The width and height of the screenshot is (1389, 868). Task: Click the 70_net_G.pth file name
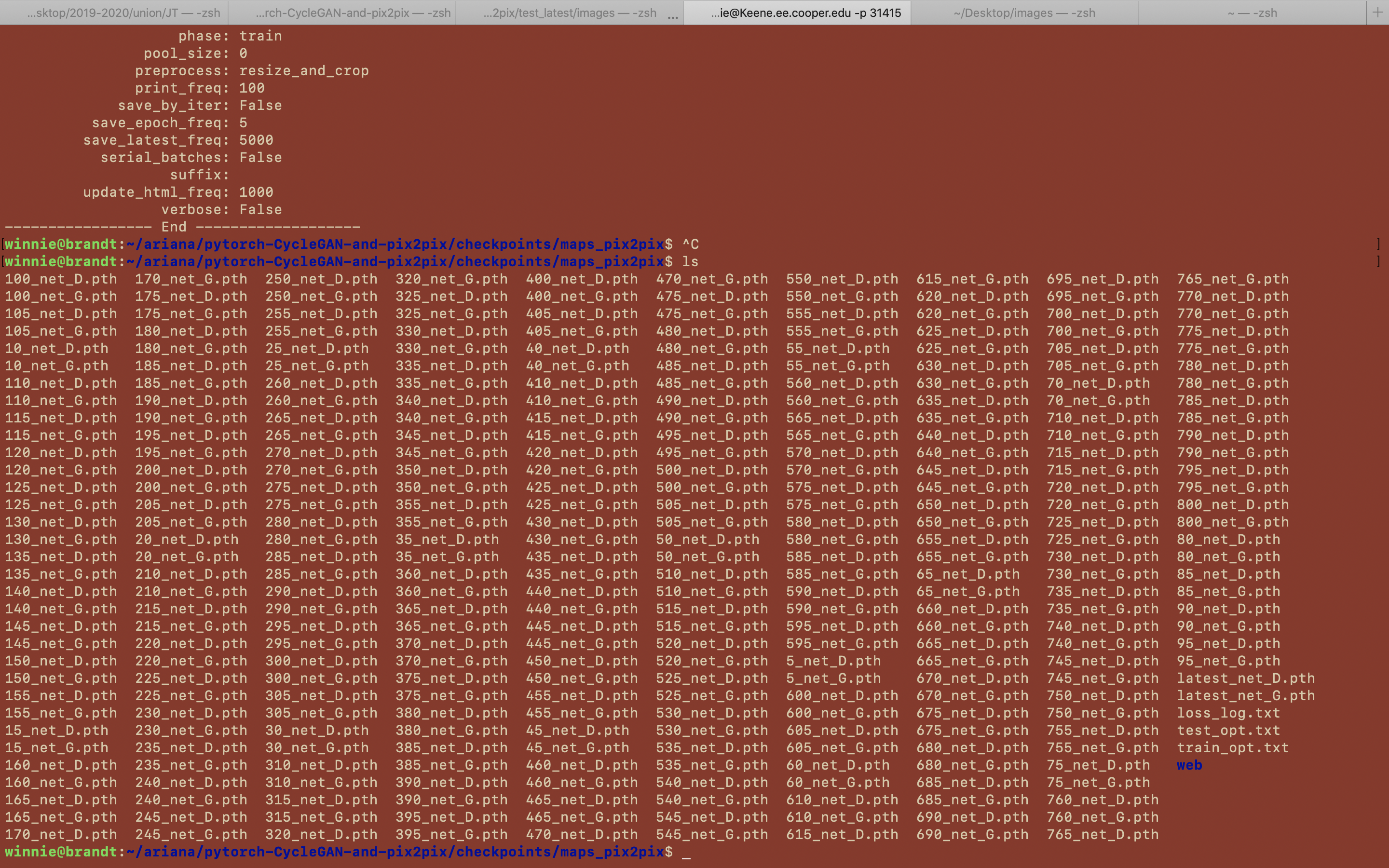pos(1098,400)
